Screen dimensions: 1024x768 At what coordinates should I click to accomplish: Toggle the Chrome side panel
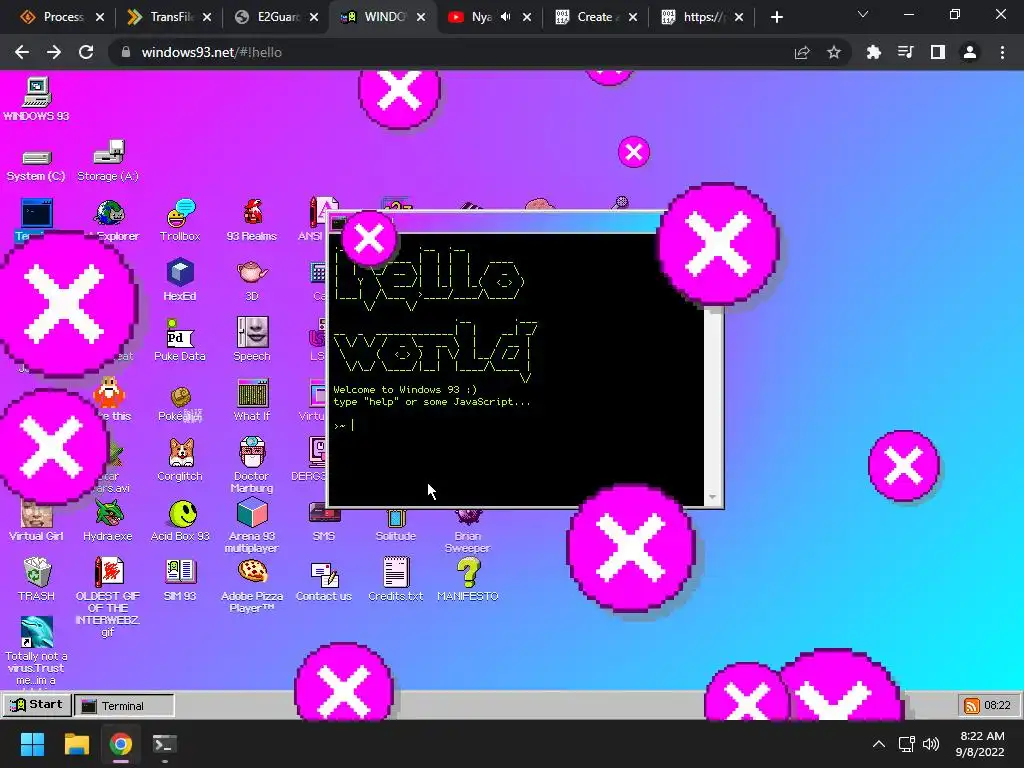pos(938,52)
